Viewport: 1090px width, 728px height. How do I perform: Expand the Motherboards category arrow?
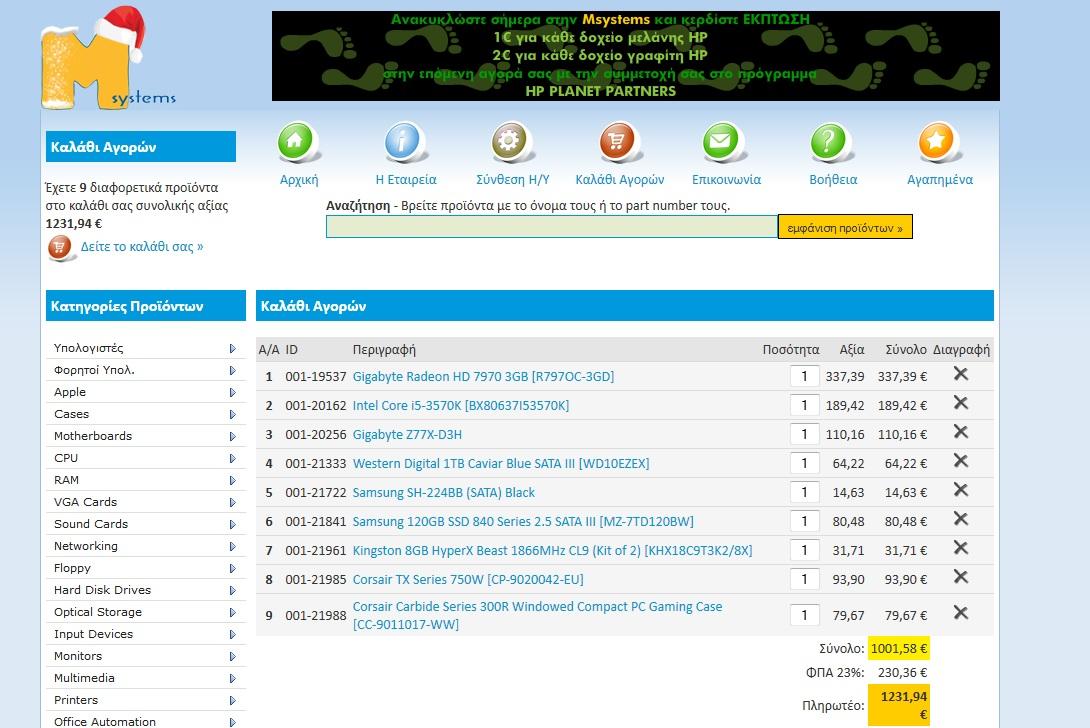[x=233, y=437]
